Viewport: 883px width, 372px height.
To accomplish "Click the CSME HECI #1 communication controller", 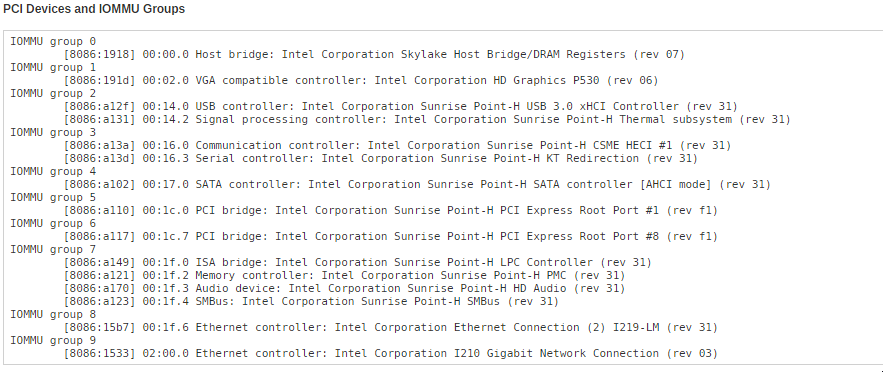I will click(x=397, y=145).
